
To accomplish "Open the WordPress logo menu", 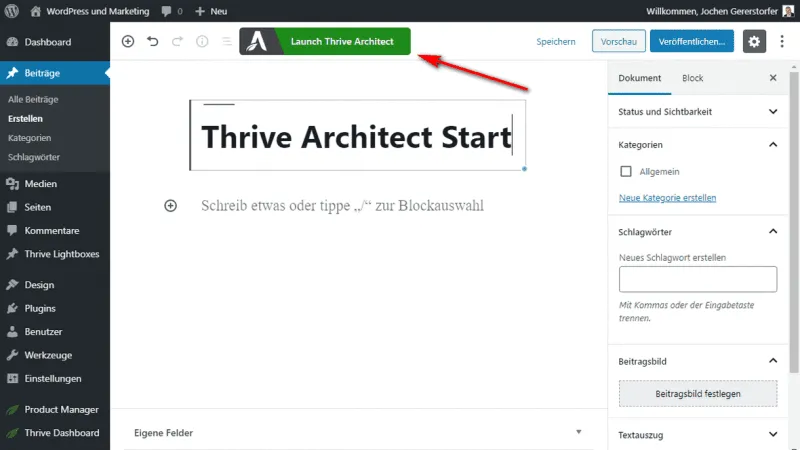I will click(x=11, y=11).
